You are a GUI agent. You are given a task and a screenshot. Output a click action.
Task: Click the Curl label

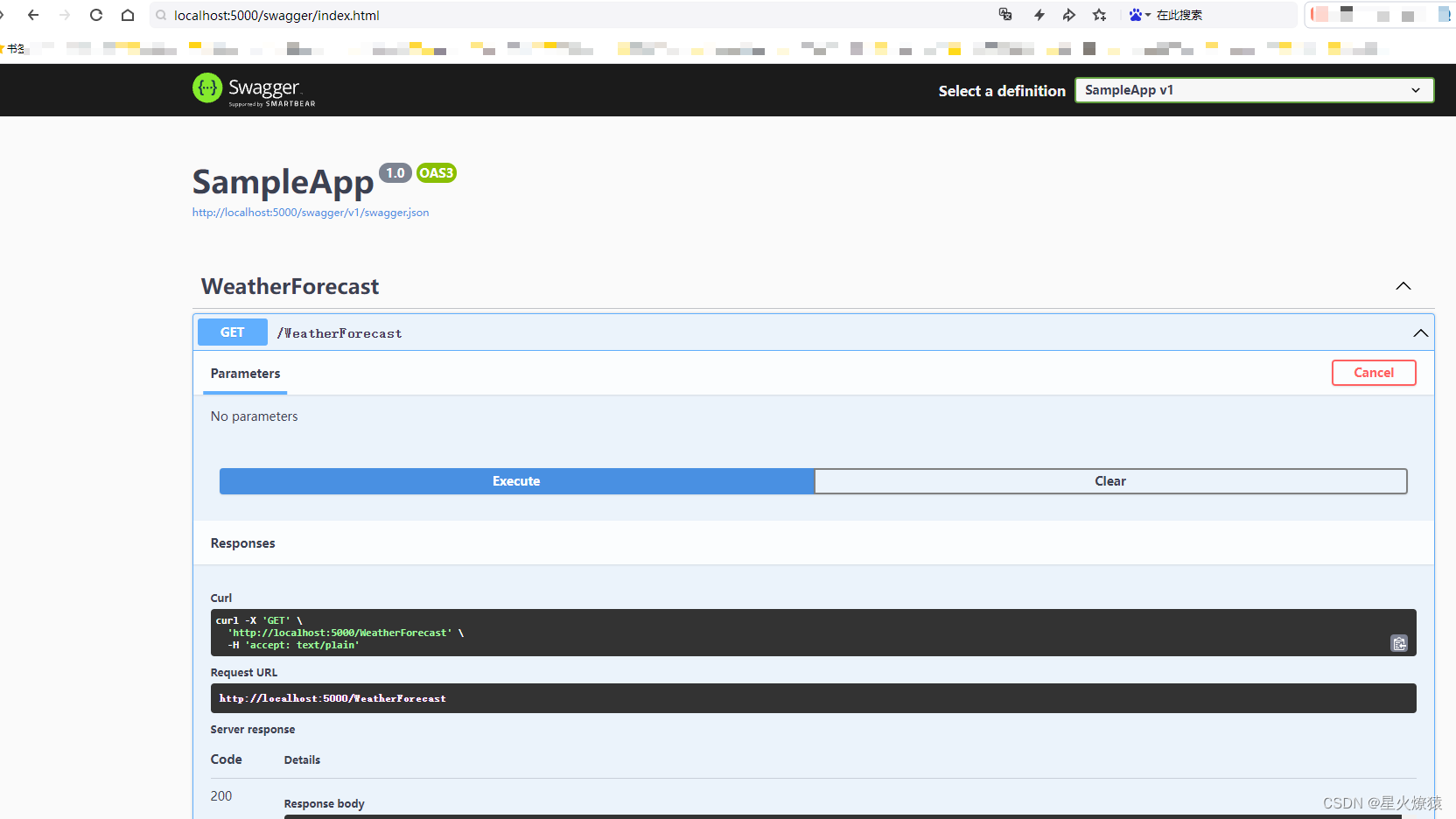(x=221, y=598)
